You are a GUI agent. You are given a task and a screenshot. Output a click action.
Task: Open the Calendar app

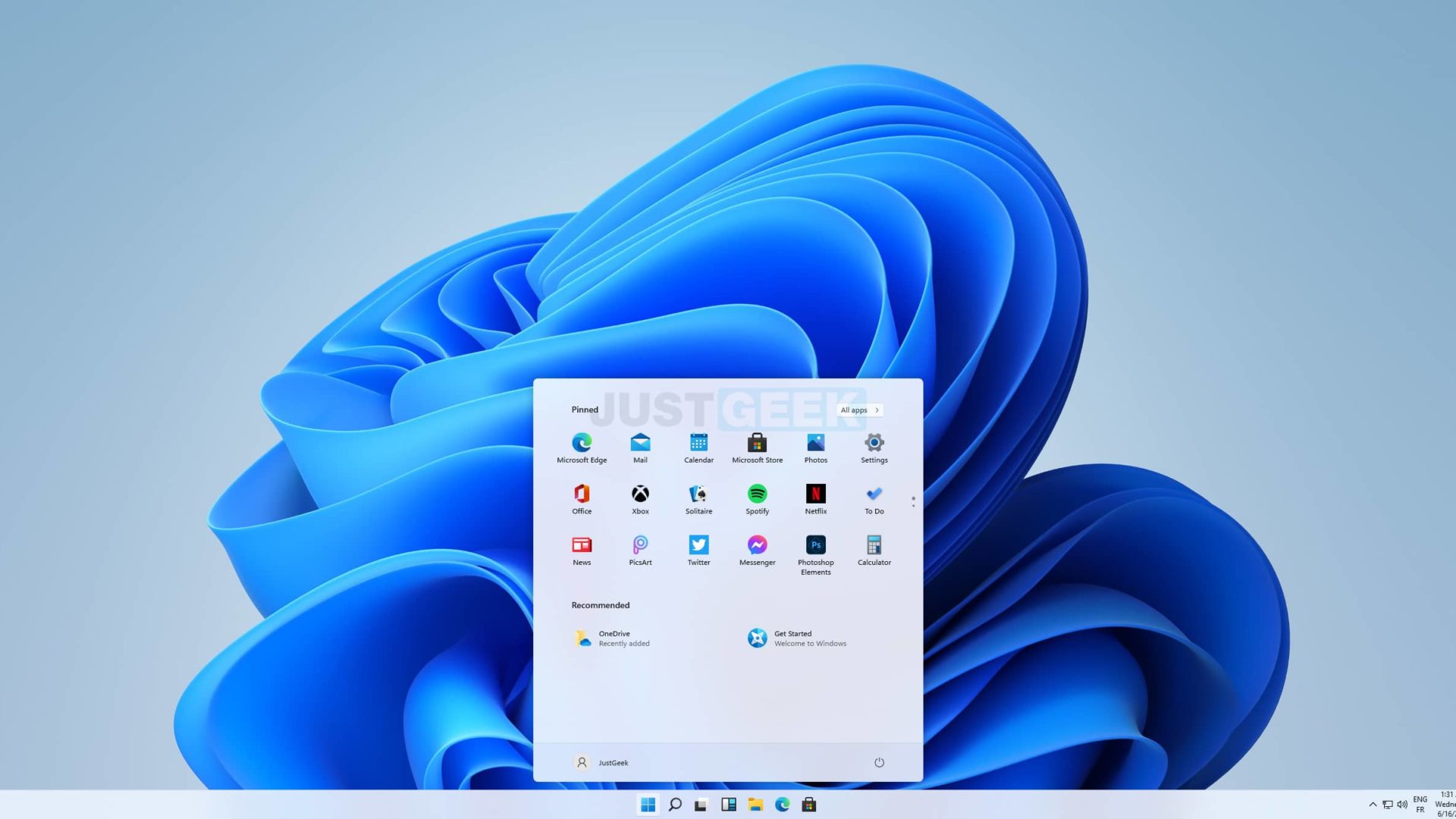tap(698, 448)
